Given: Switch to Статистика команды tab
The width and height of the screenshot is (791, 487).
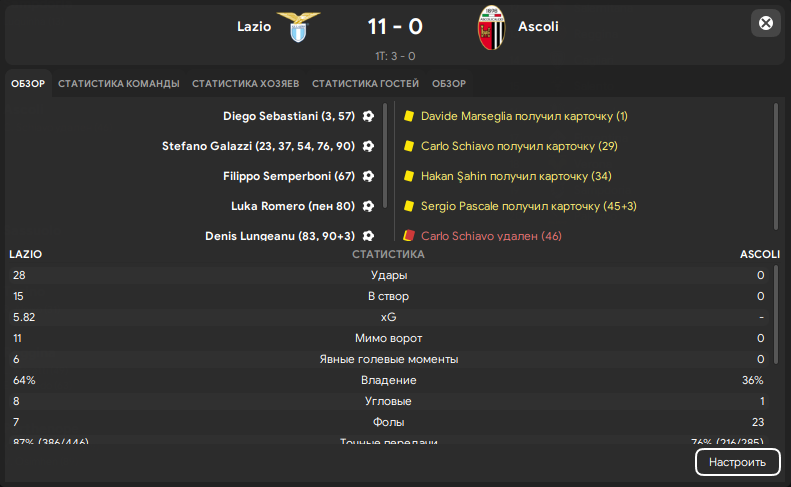Looking at the screenshot, I should tap(119, 84).
